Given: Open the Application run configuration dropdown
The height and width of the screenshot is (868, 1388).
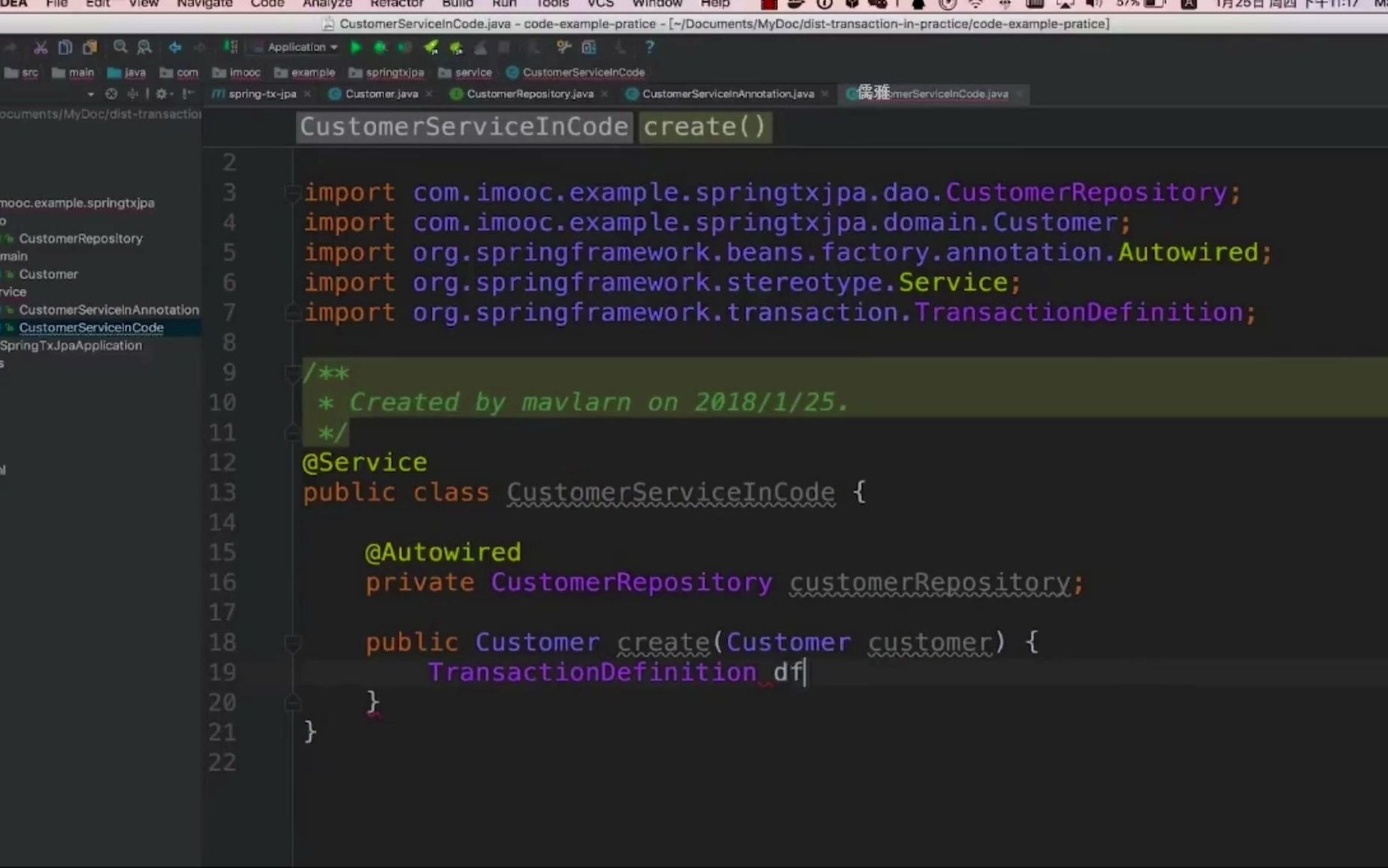Looking at the screenshot, I should [x=297, y=48].
